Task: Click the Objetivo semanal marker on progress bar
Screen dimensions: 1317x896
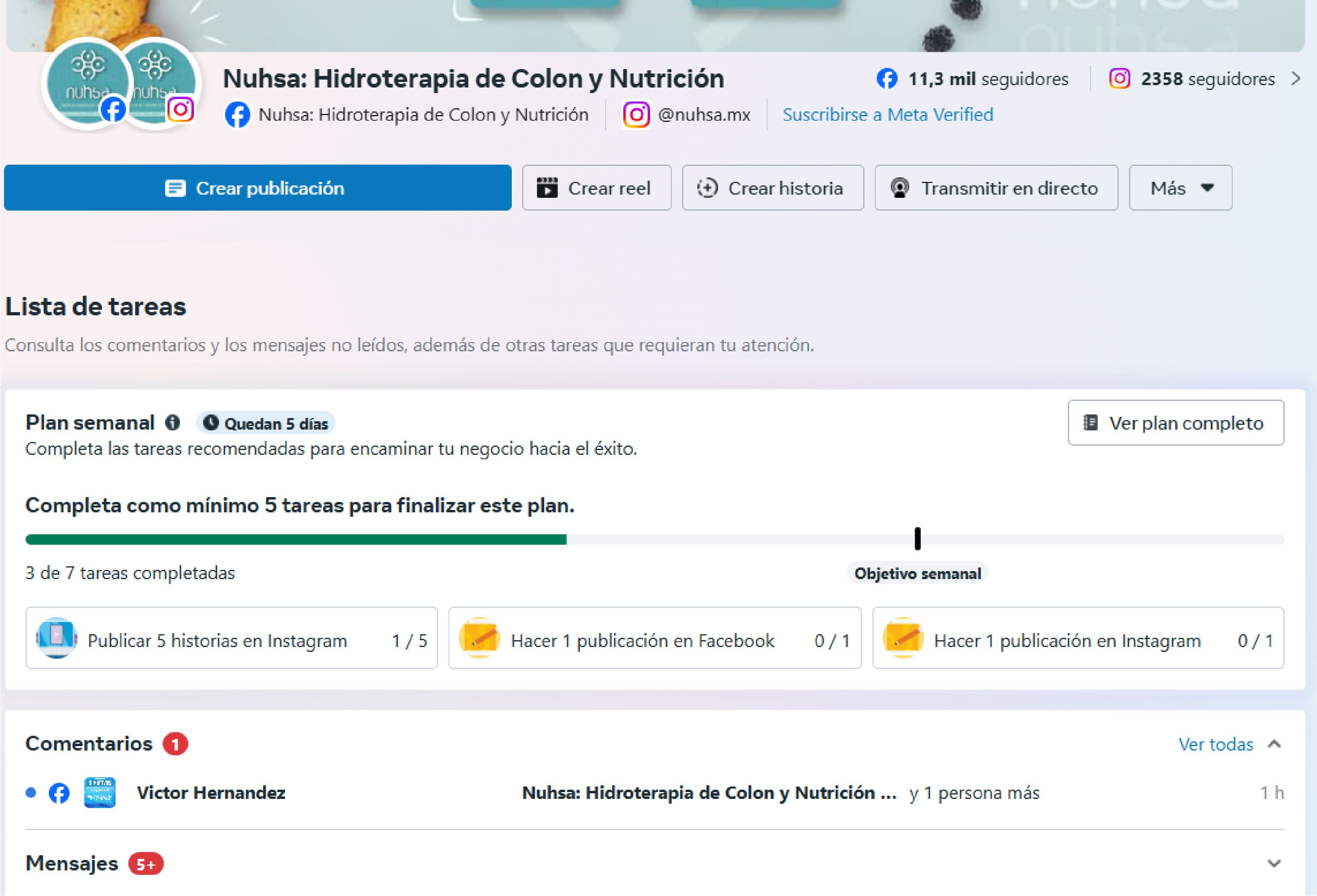Action: pyautogui.click(x=918, y=539)
